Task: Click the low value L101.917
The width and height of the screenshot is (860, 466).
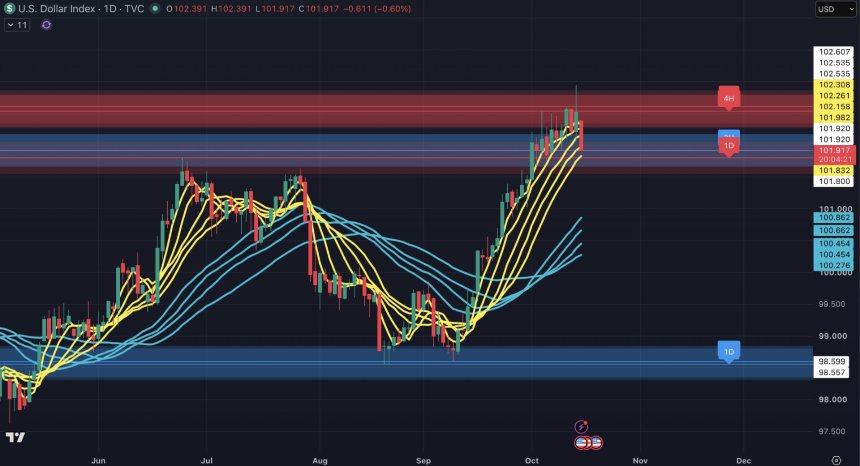Action: (275, 9)
